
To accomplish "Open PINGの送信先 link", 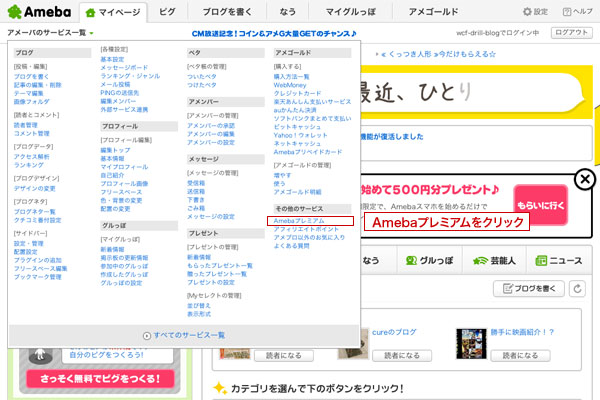I will (x=120, y=93).
